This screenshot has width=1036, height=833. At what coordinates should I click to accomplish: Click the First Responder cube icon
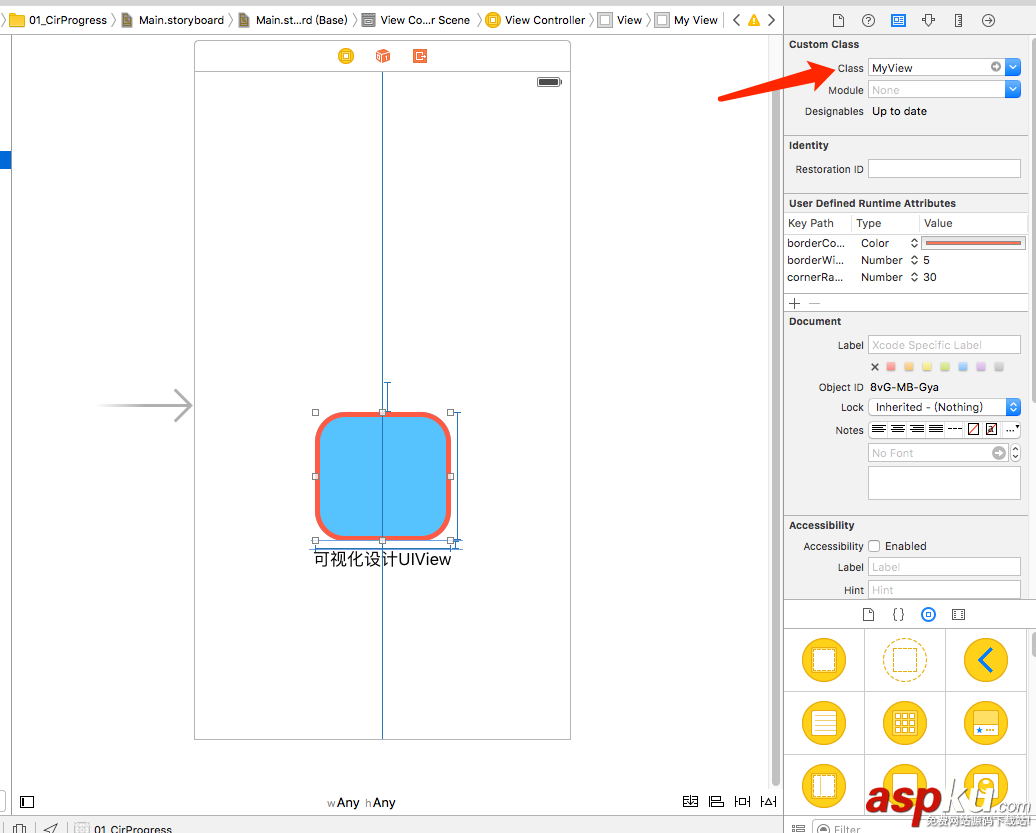coord(383,56)
